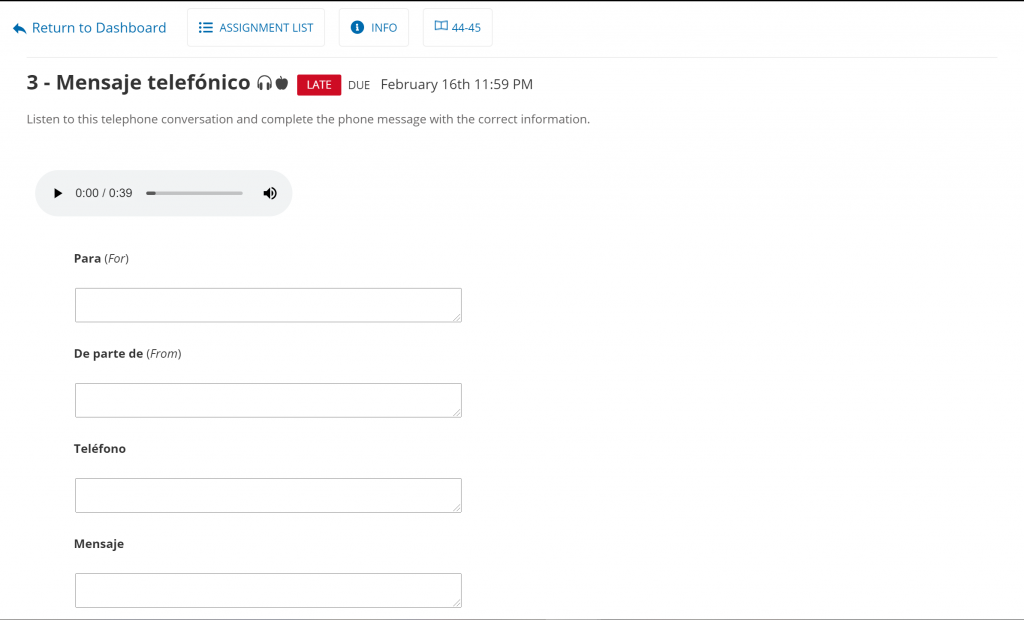This screenshot has width=1024, height=620.
Task: Click the blue info circle icon
Action: point(357,28)
